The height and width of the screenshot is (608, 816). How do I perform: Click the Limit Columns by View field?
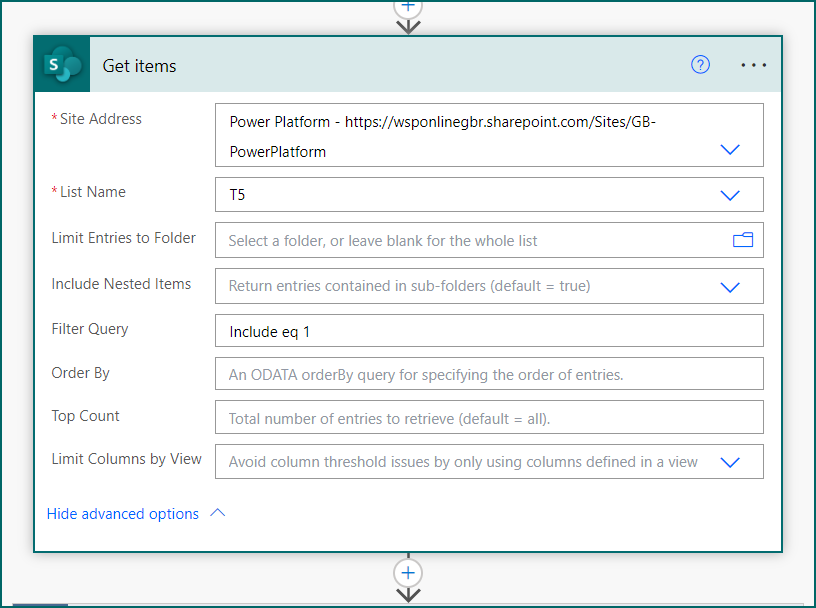tap(489, 462)
